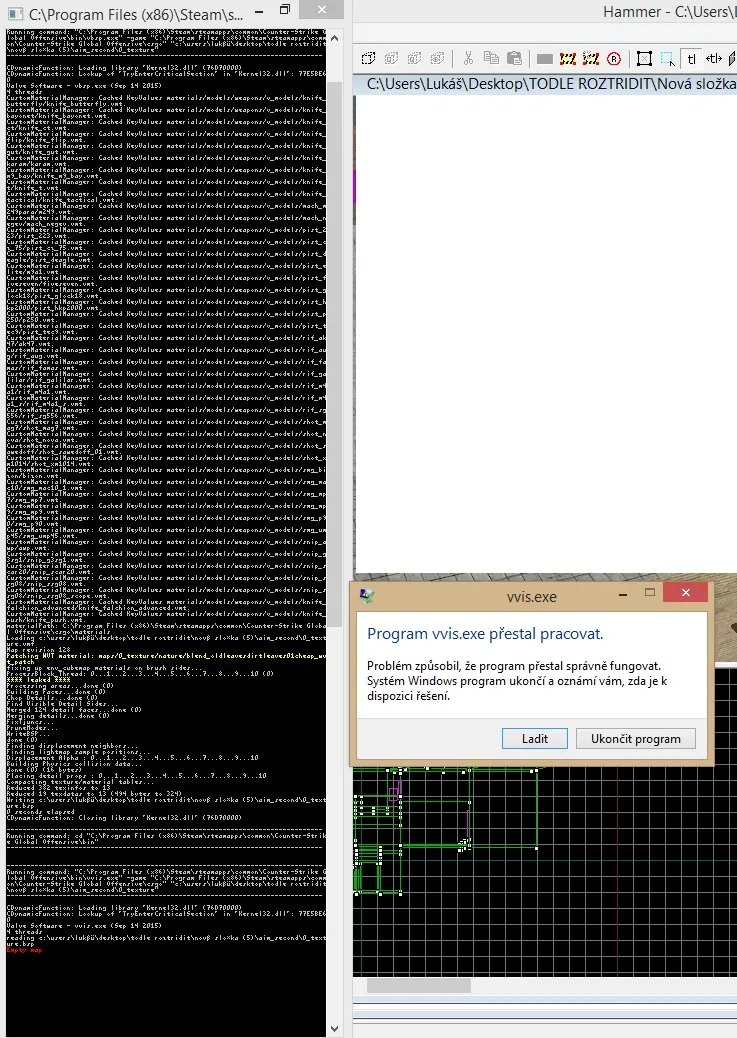
Task: Click the Ladit button in vvis.exe dialog
Action: coord(534,739)
